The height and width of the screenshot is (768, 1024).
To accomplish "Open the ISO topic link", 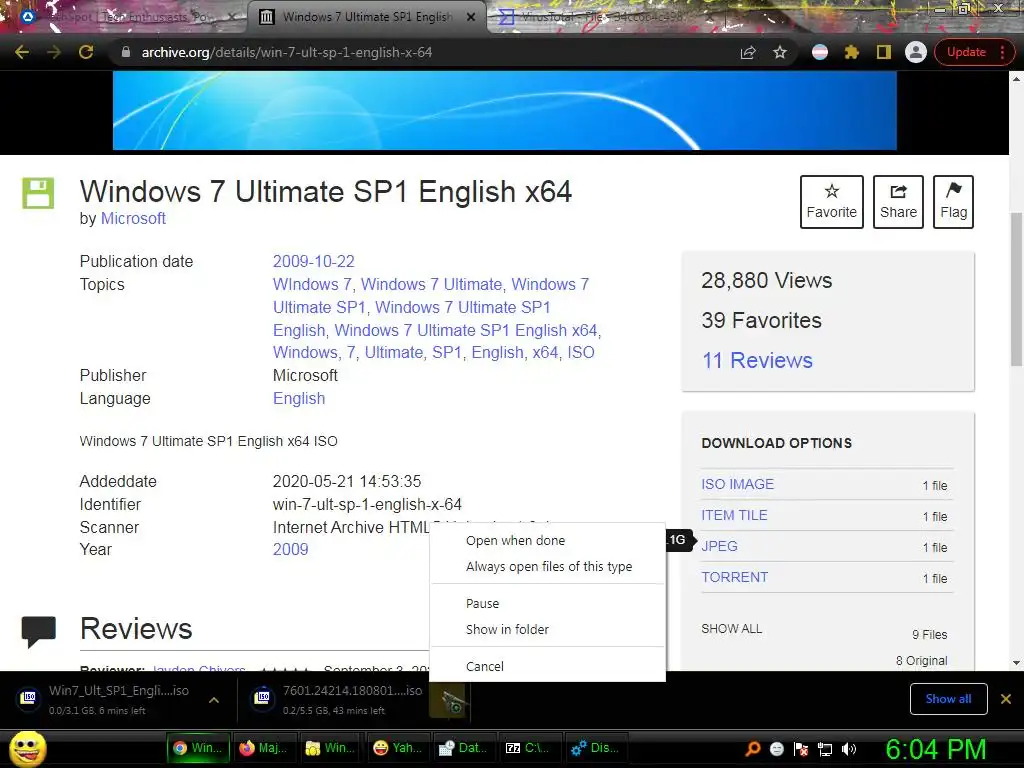I will (581, 353).
